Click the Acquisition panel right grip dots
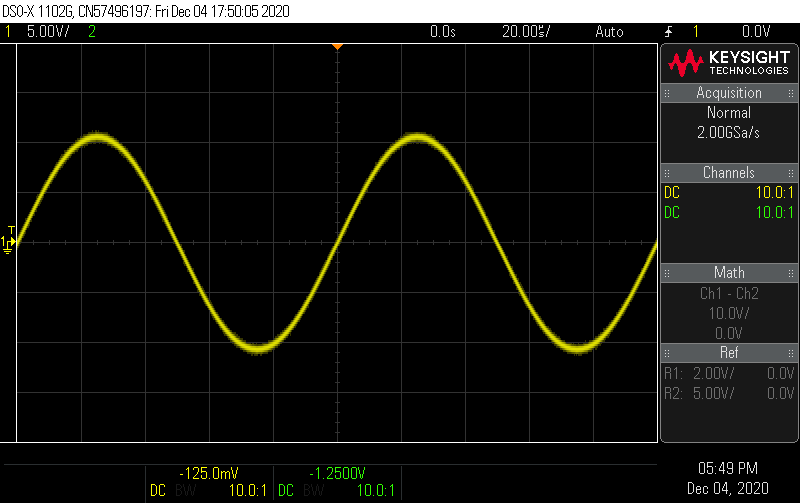800x503 pixels. (791, 93)
